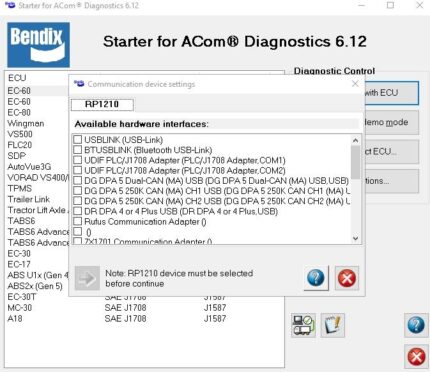The image size is (430, 372).
Task: Open the vehicle connection test icon
Action: click(x=303, y=325)
